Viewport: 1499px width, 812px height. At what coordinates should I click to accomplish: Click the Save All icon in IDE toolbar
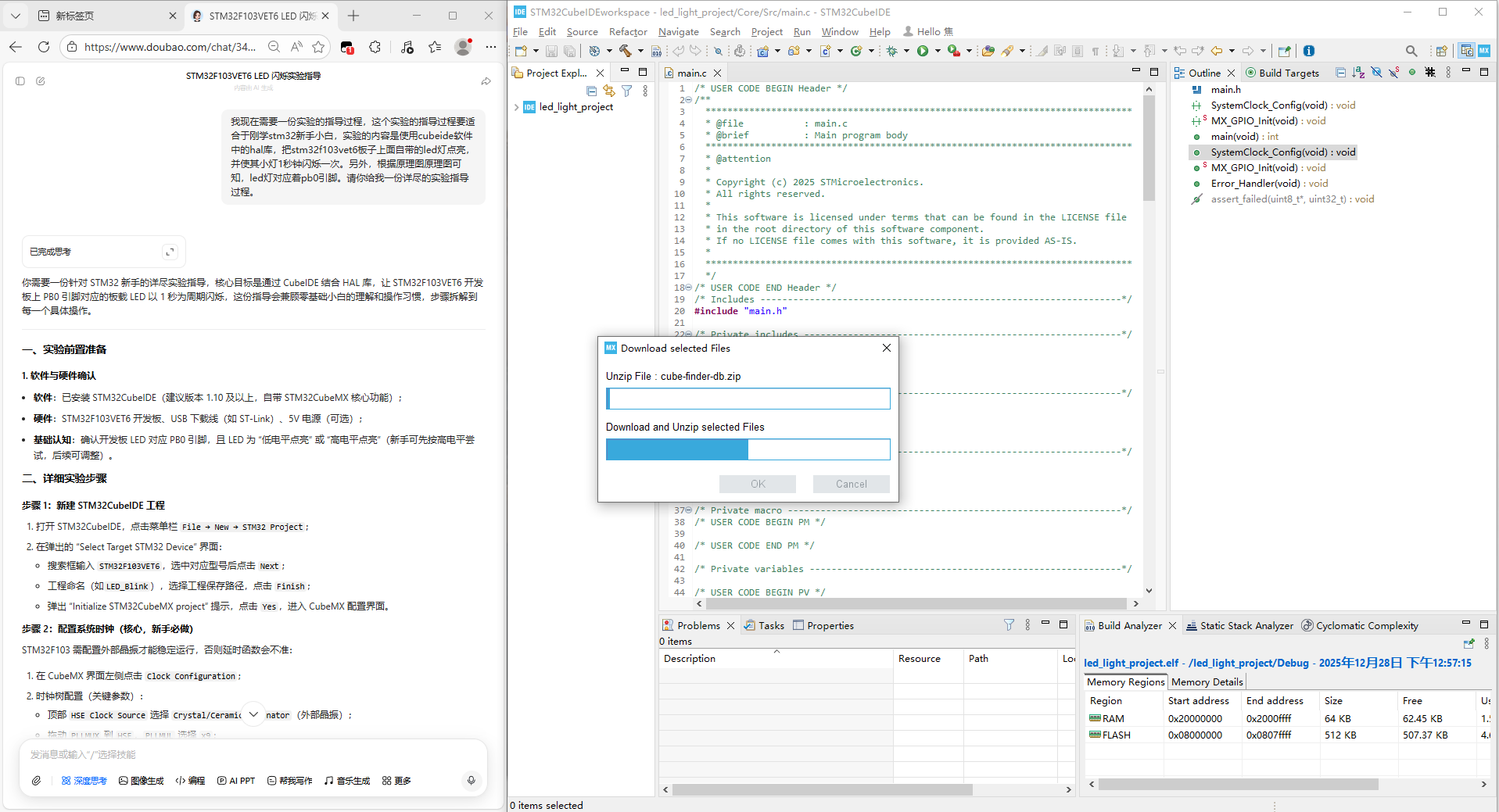(x=570, y=51)
